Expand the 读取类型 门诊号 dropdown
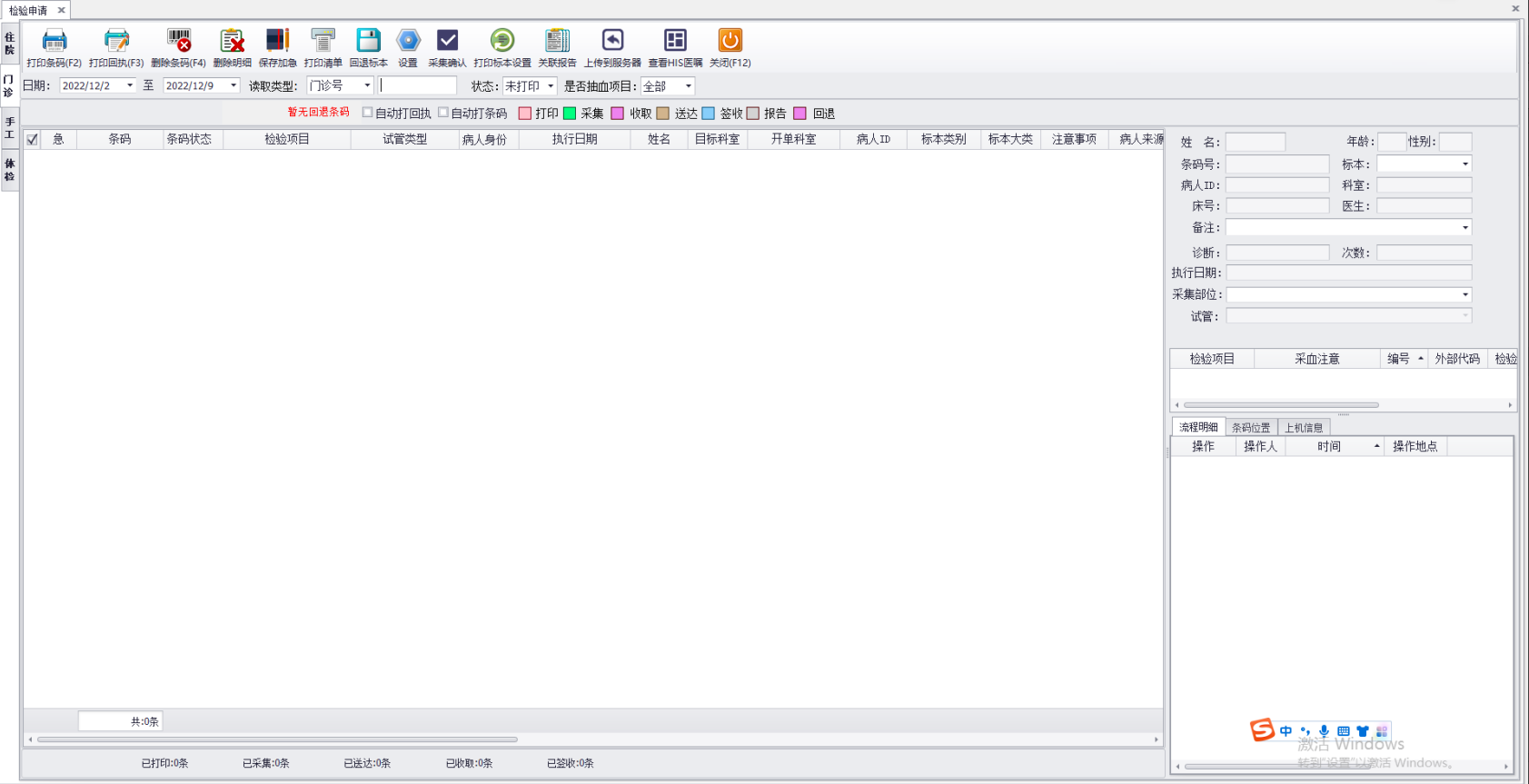The image size is (1529, 784). [x=367, y=85]
